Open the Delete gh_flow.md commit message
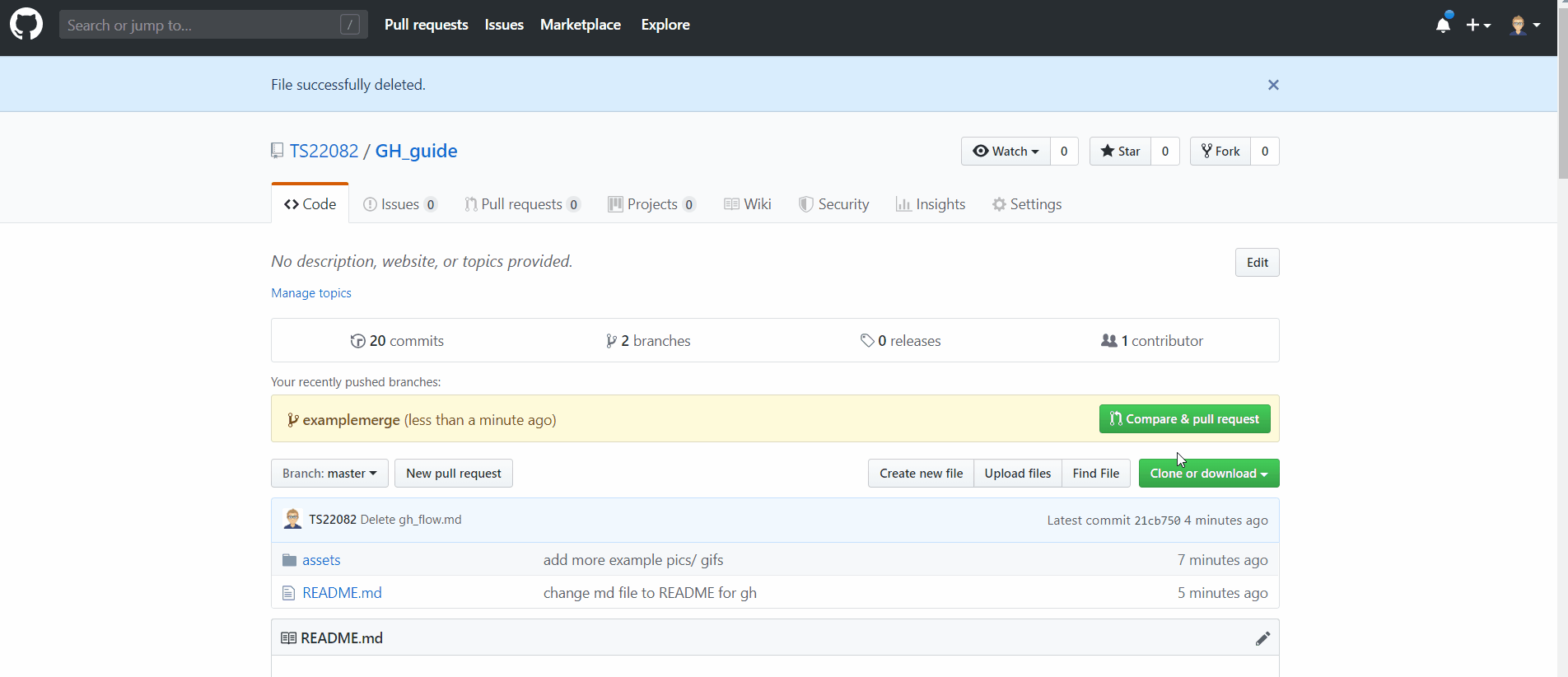1568x677 pixels. tap(411, 520)
